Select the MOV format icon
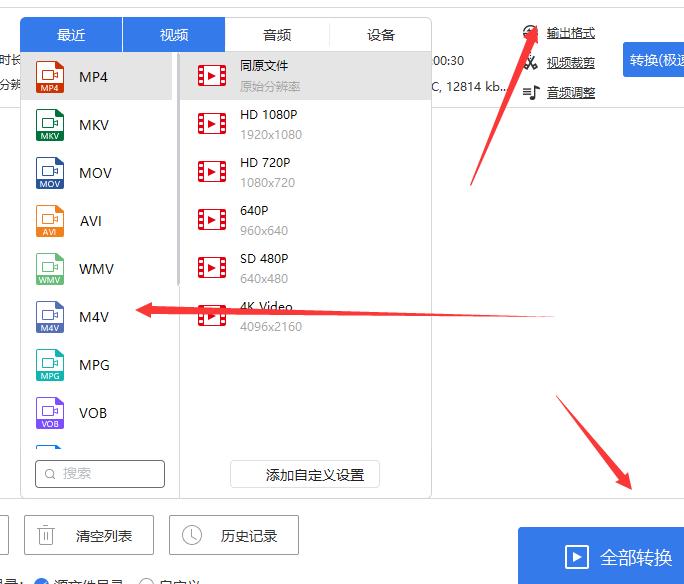The height and width of the screenshot is (584, 684). (50, 173)
